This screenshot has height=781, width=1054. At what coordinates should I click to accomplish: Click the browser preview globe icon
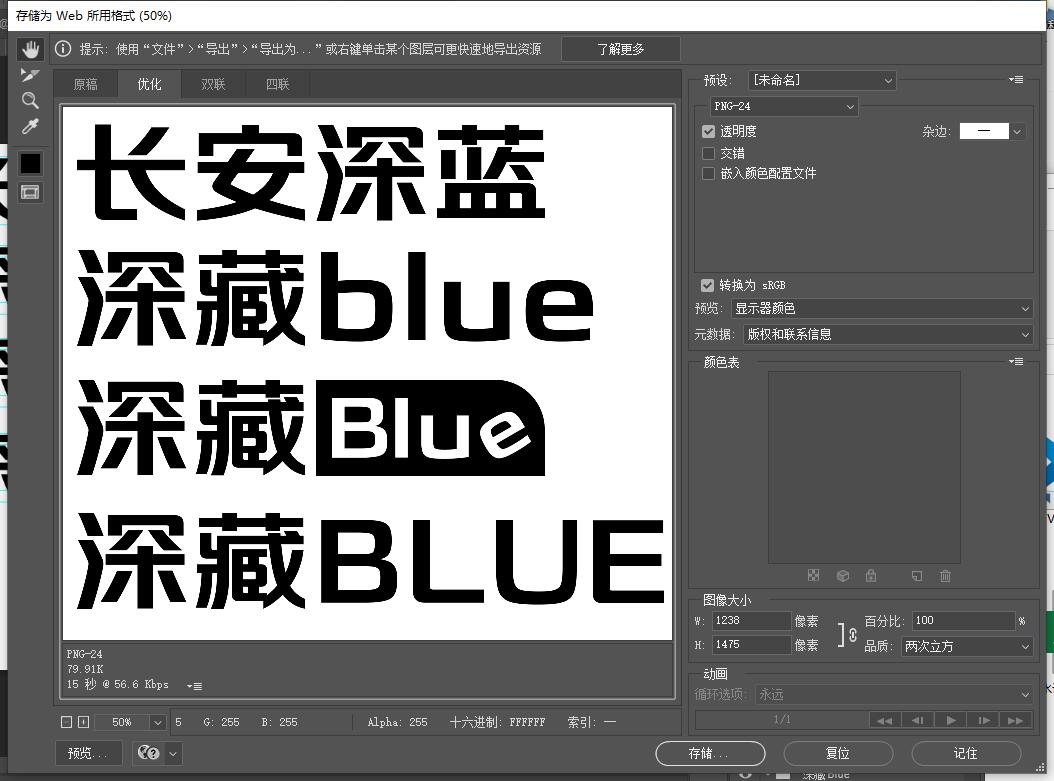point(149,753)
